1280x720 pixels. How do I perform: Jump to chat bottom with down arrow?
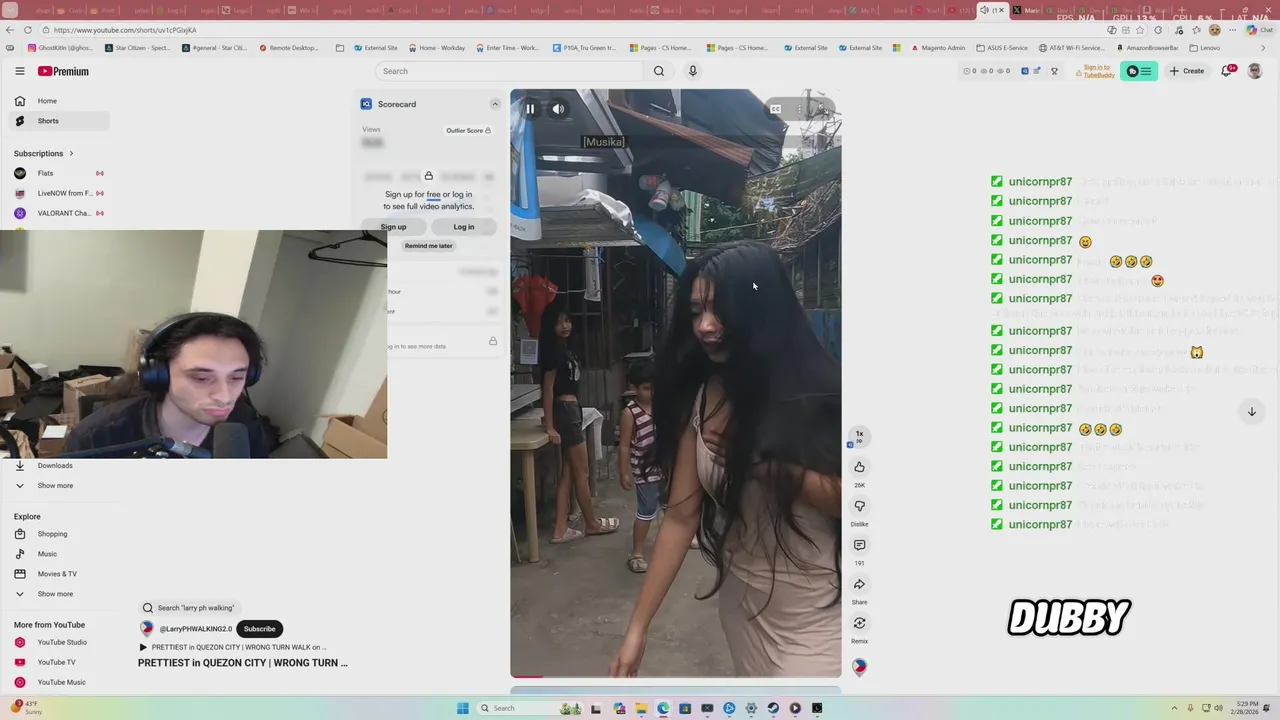point(1251,411)
